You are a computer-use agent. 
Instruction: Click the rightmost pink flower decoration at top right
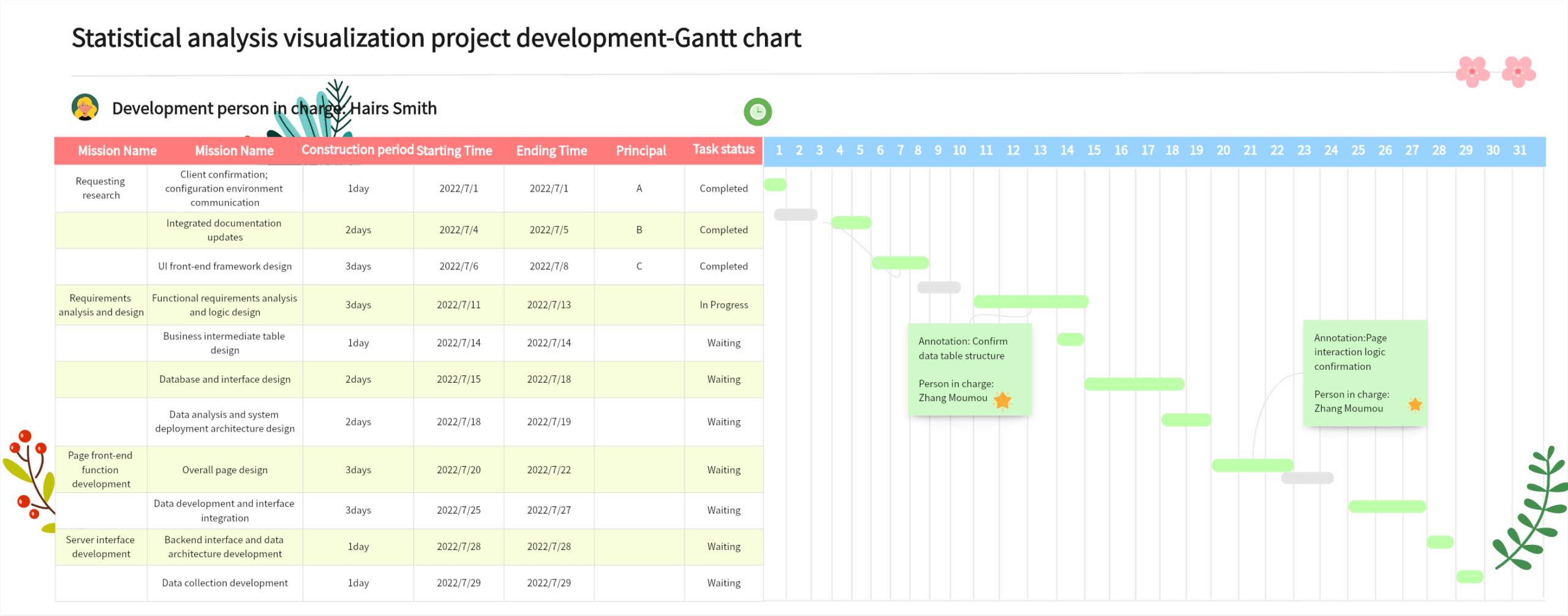pyautogui.click(x=1518, y=72)
